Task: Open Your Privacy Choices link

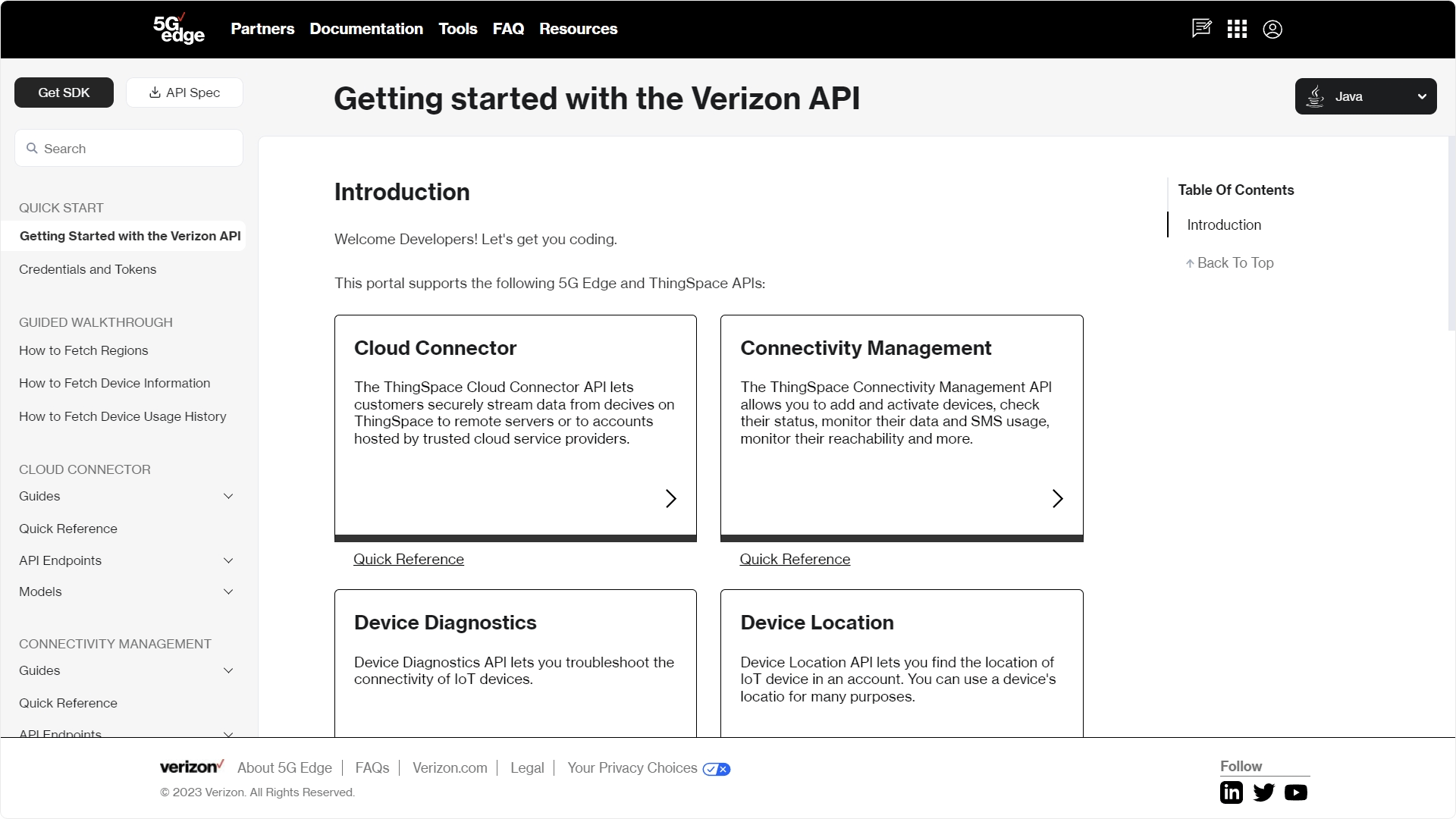Action: 632,767
